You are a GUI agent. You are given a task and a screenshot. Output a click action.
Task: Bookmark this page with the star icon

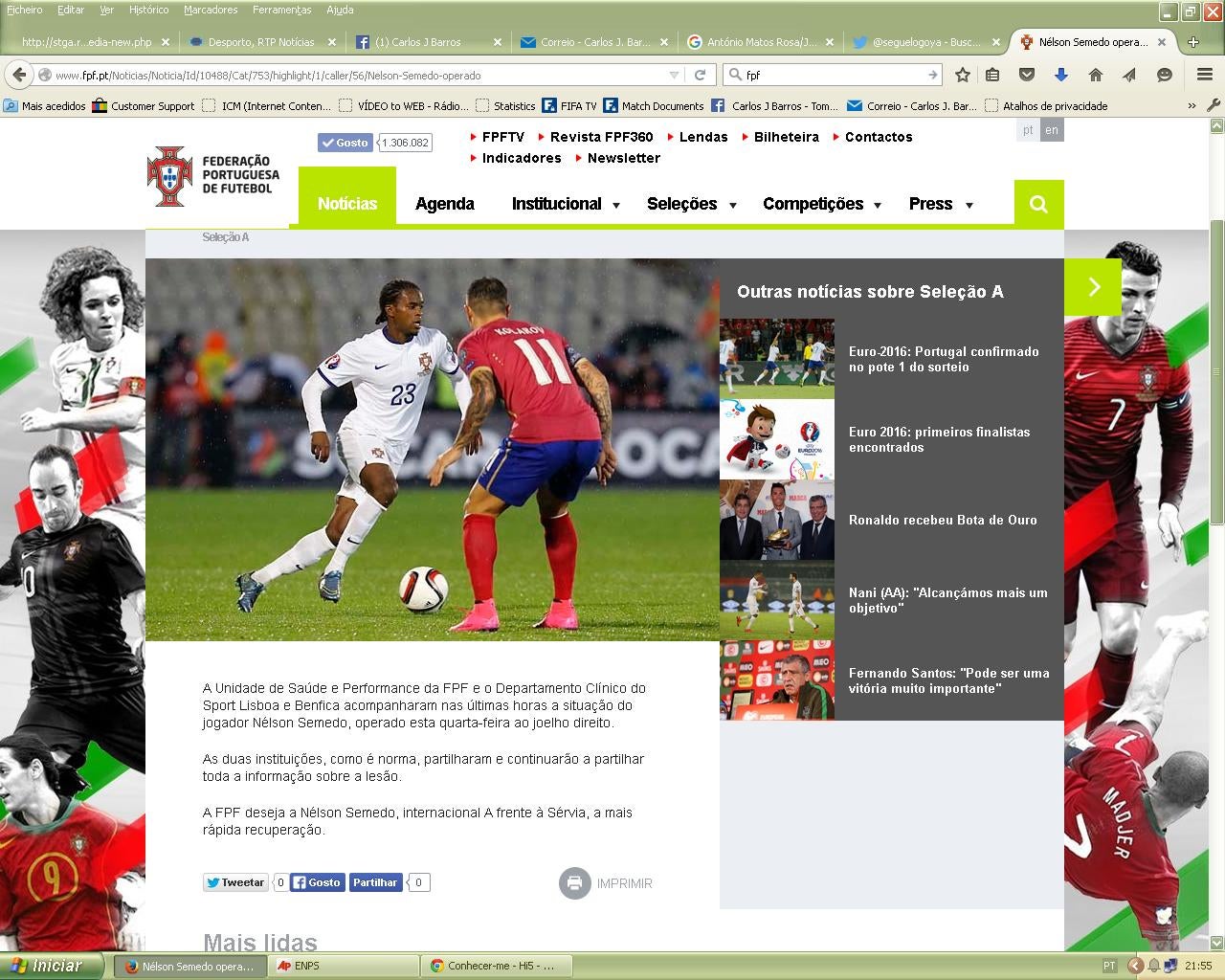pyautogui.click(x=963, y=75)
